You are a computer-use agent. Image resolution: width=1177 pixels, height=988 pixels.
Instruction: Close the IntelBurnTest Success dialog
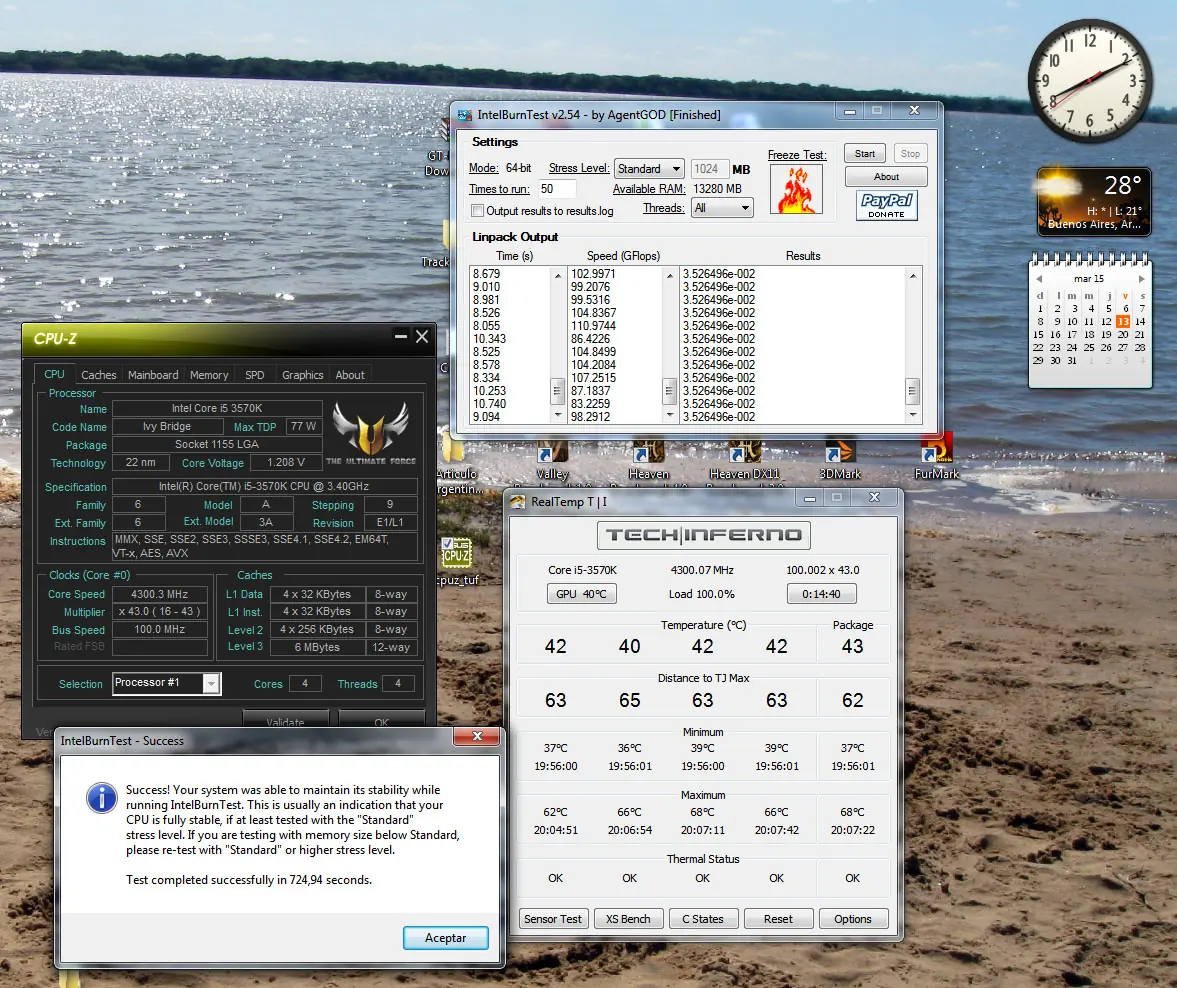[x=477, y=736]
